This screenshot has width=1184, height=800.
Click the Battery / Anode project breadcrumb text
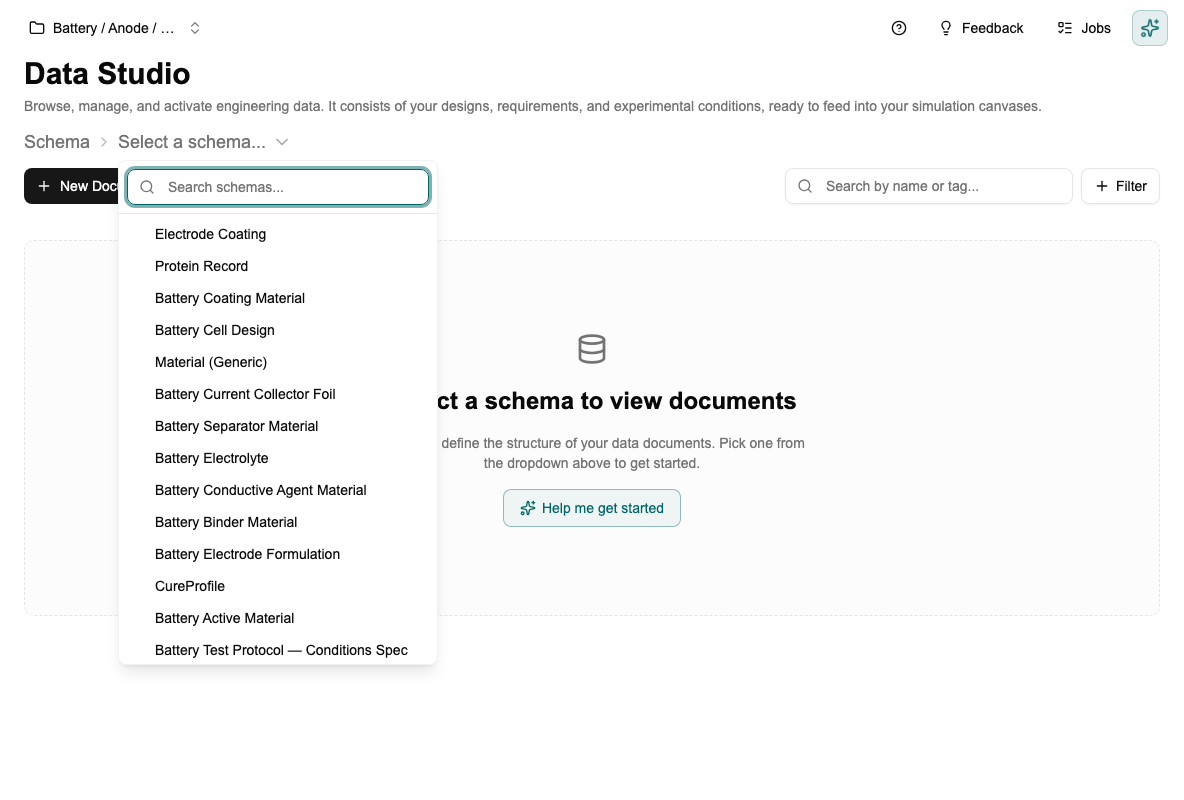coord(113,28)
